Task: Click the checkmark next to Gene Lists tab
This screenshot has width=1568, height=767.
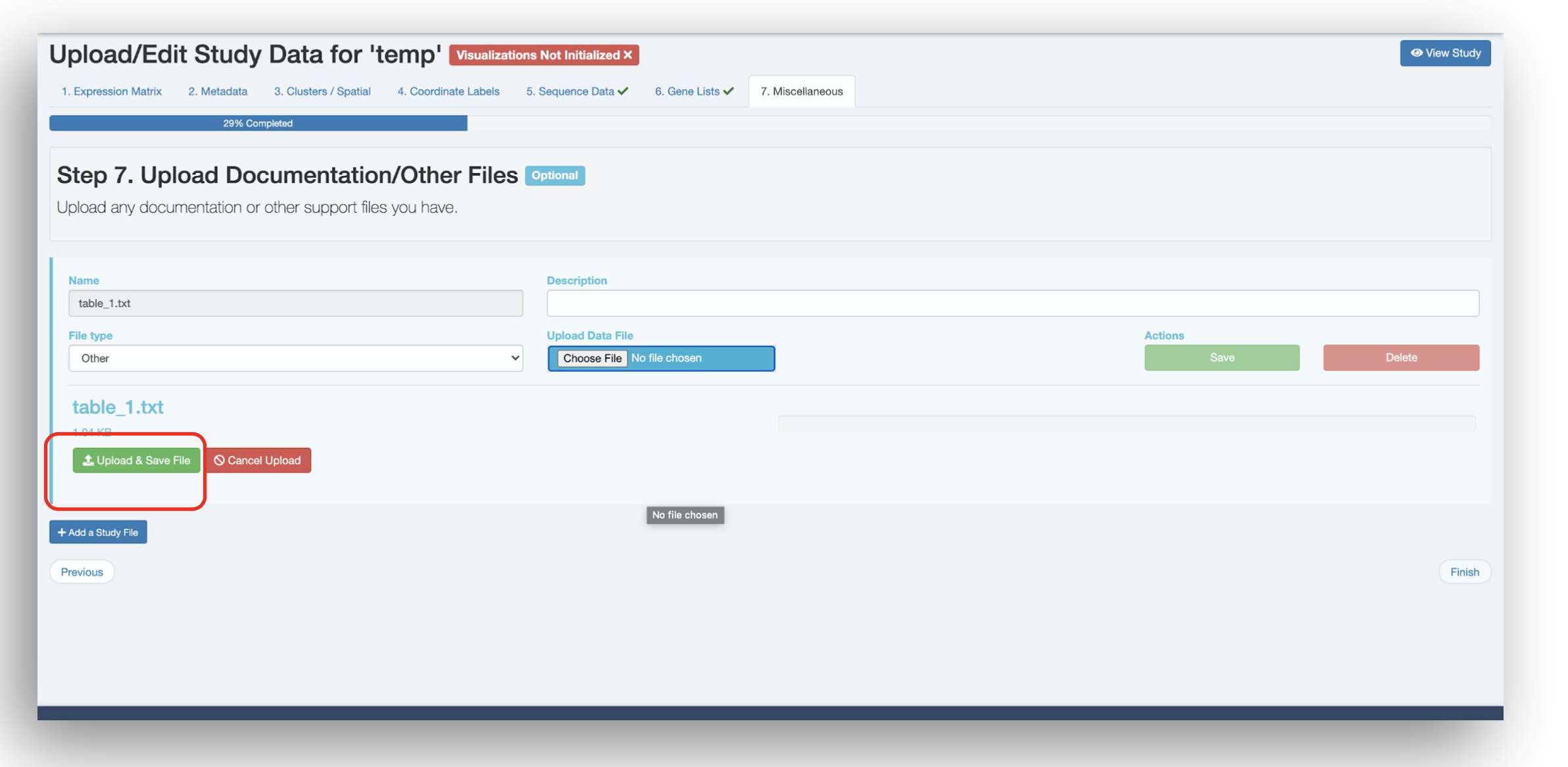Action: [729, 91]
